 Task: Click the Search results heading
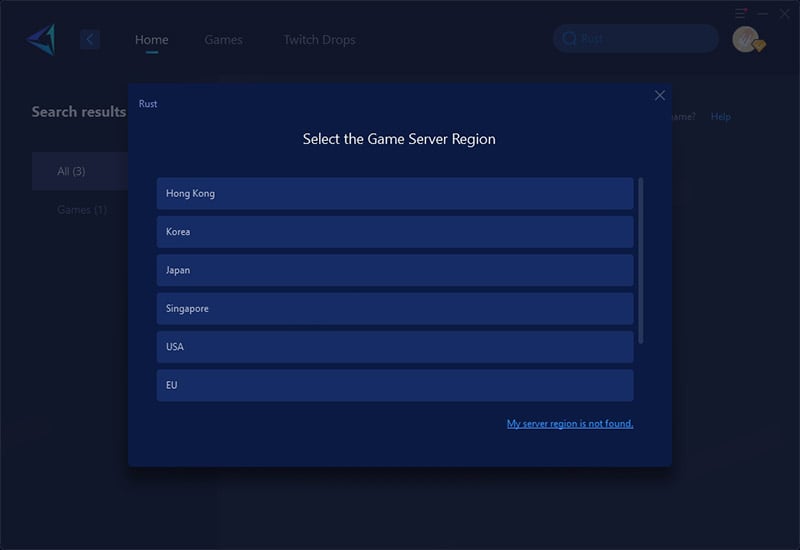(79, 112)
